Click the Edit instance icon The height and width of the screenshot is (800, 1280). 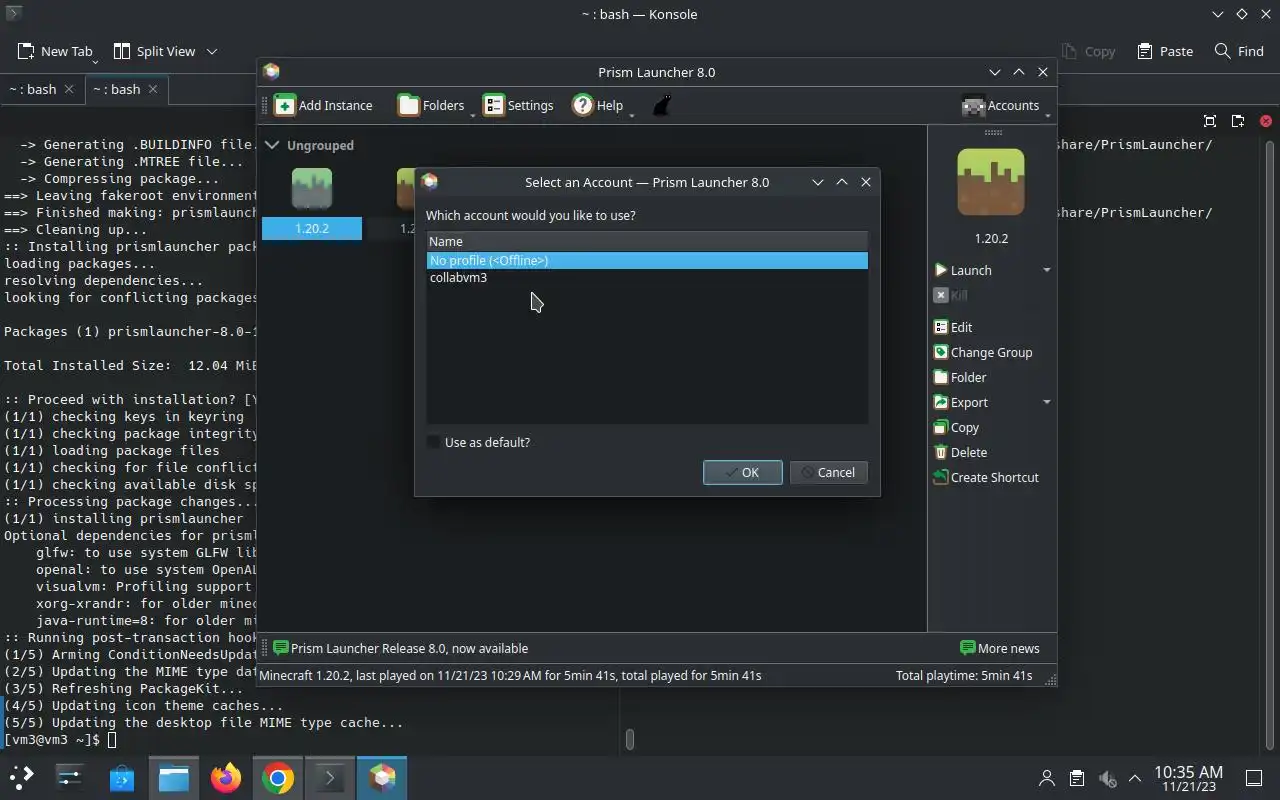click(940, 327)
